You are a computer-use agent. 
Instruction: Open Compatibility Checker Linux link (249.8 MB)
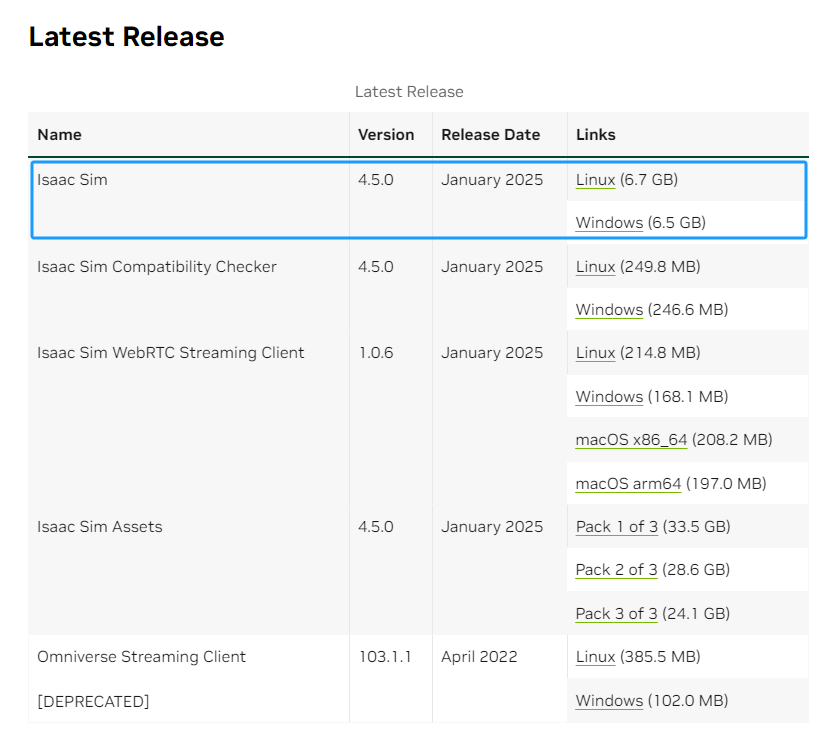tap(595, 267)
